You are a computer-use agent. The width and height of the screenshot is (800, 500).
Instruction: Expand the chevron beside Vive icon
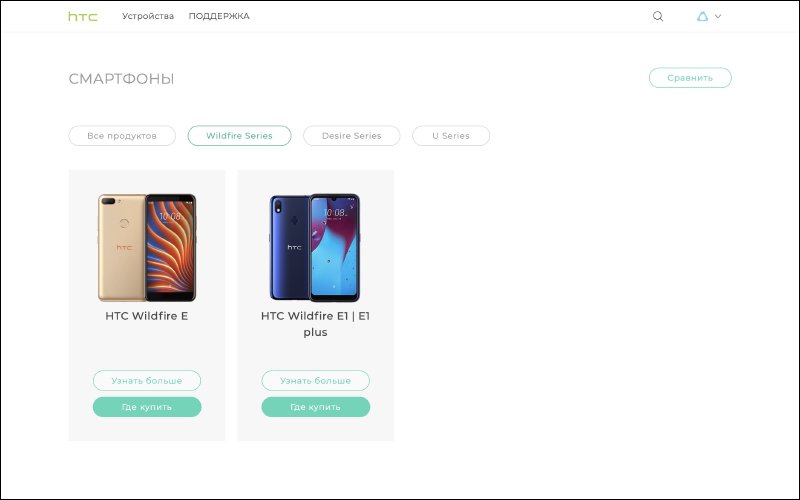click(718, 16)
